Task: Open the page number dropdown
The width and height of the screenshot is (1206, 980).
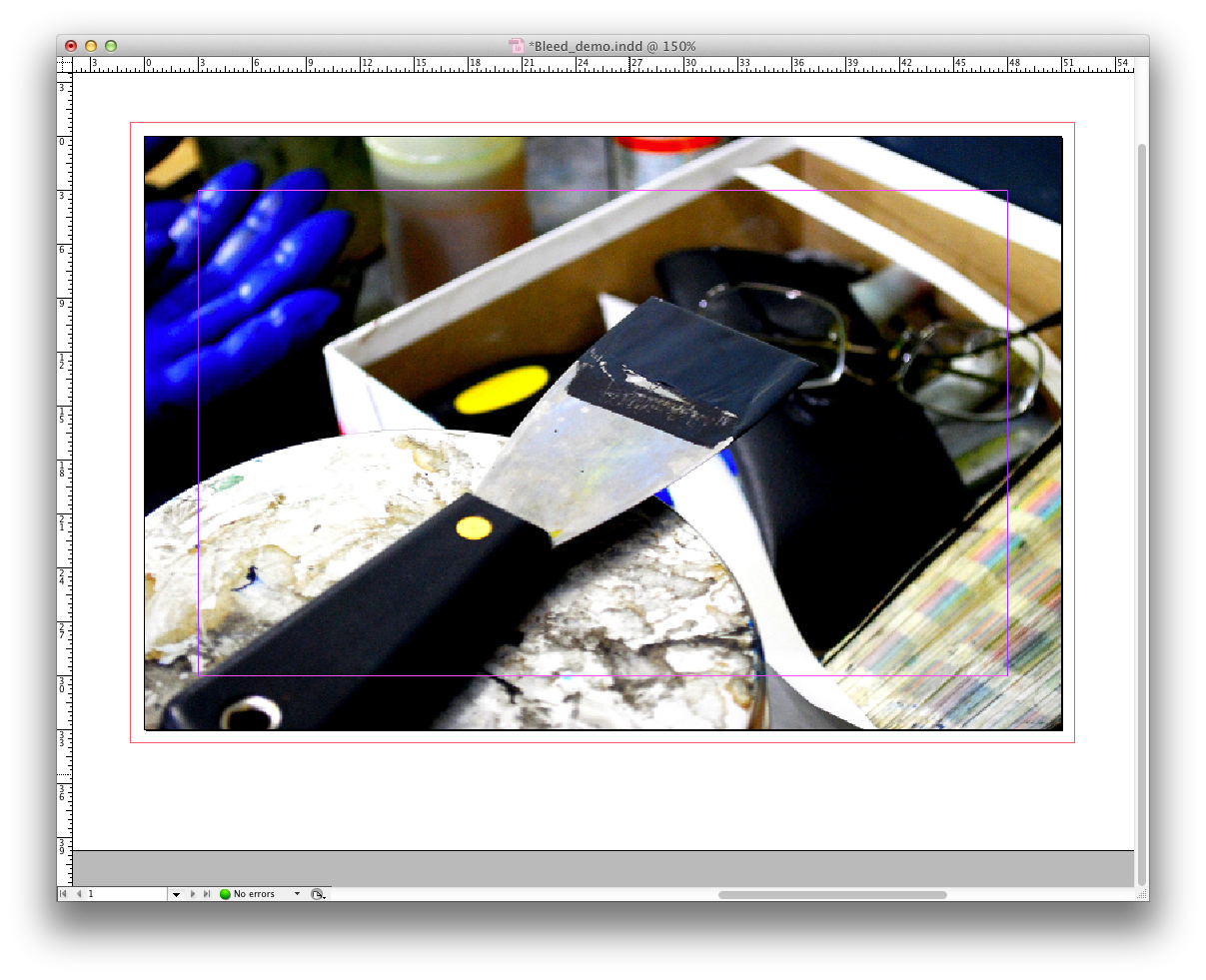Action: click(x=176, y=894)
